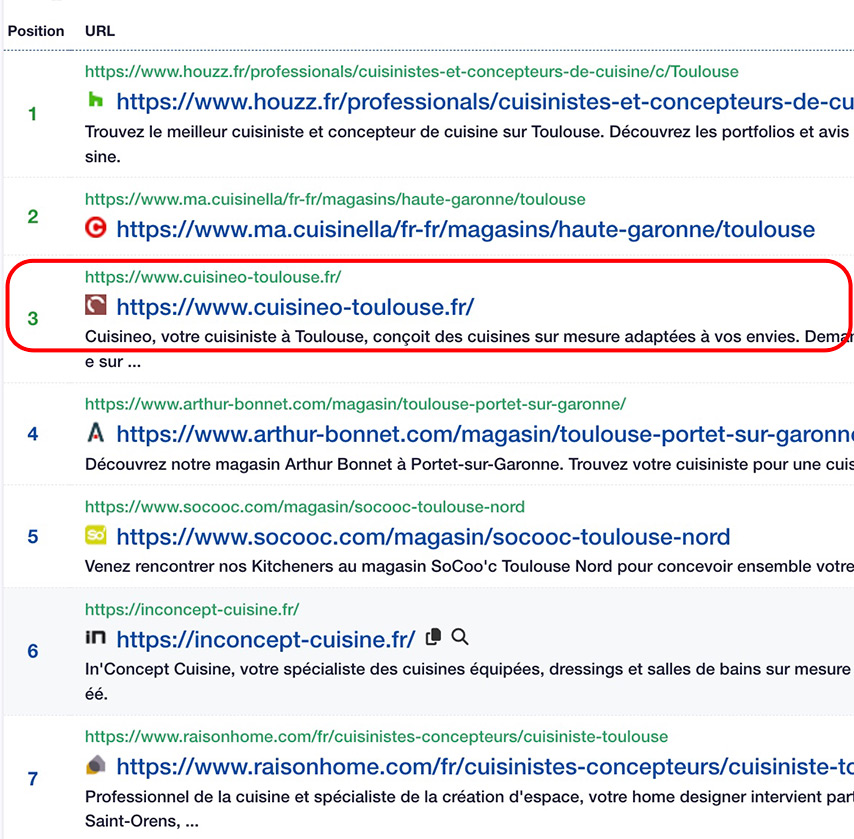
Task: Click the Position column header
Action: pos(36,31)
